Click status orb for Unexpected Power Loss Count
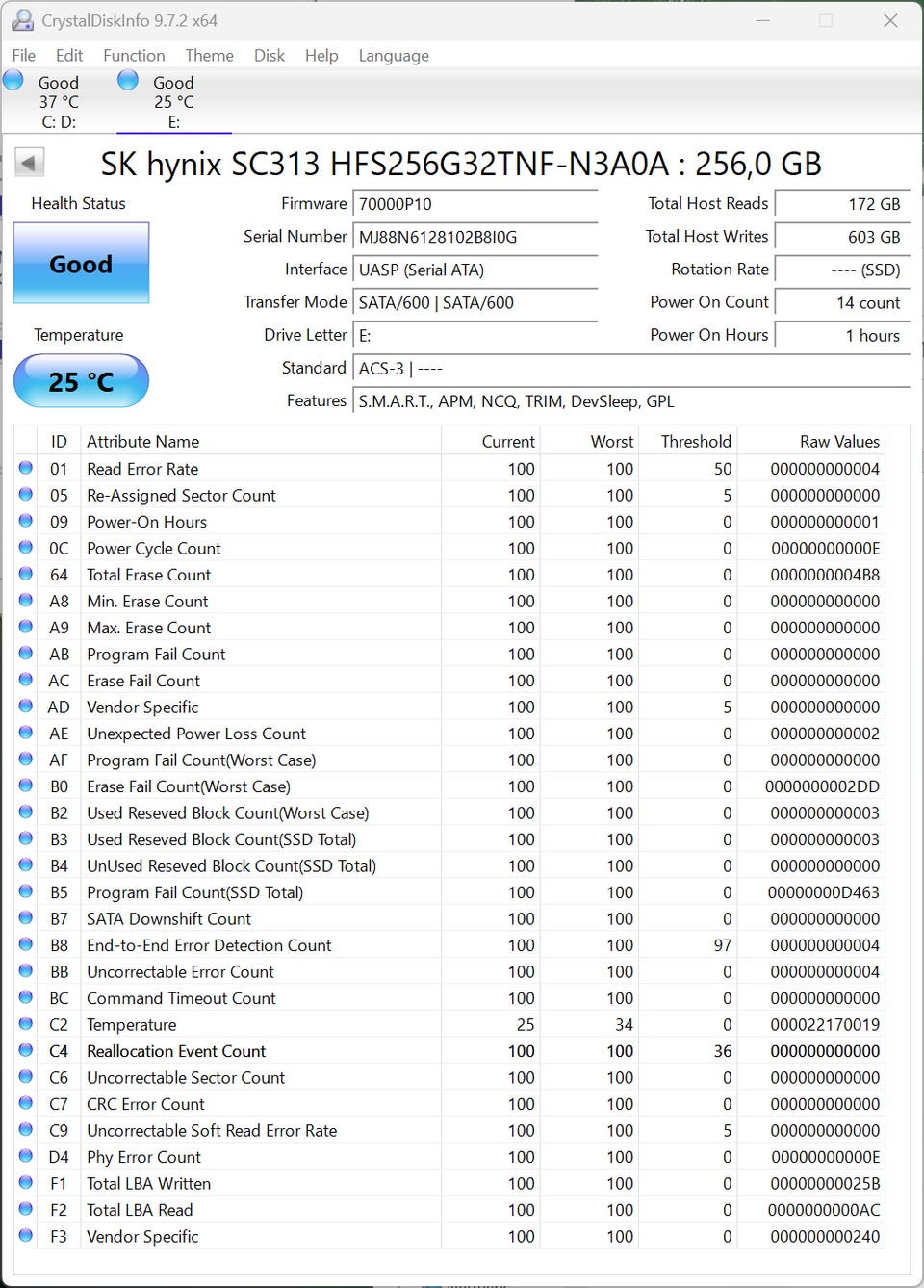Image resolution: width=924 pixels, height=1288 pixels. click(26, 733)
